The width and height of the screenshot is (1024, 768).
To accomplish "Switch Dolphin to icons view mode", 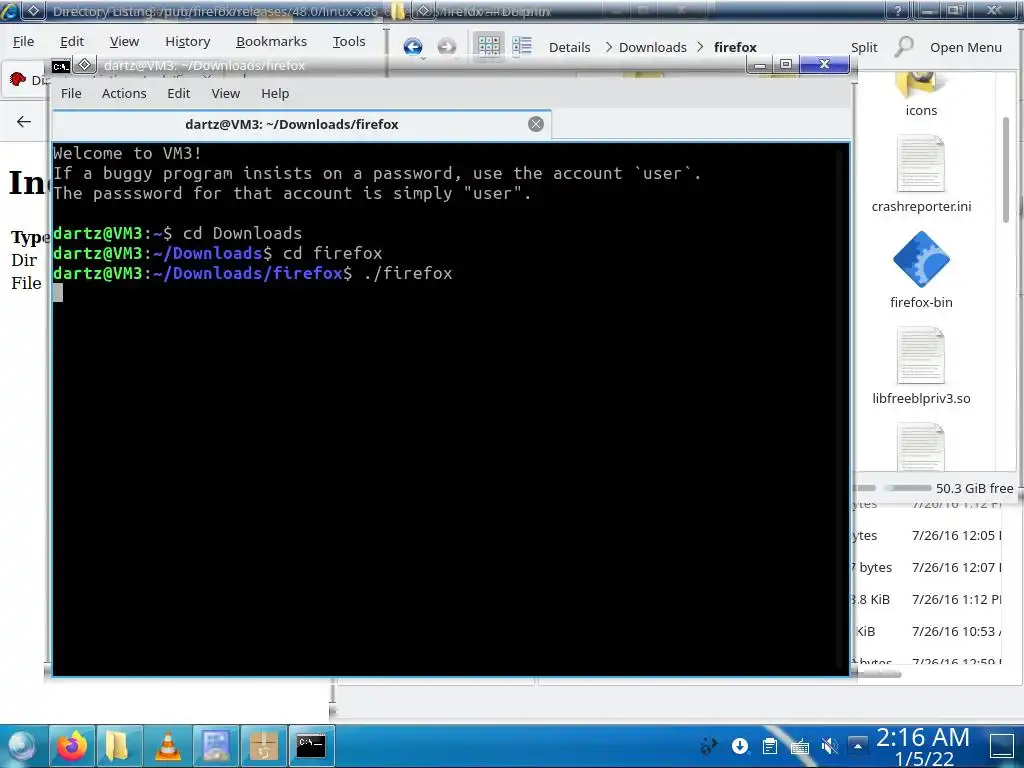I will [x=488, y=46].
